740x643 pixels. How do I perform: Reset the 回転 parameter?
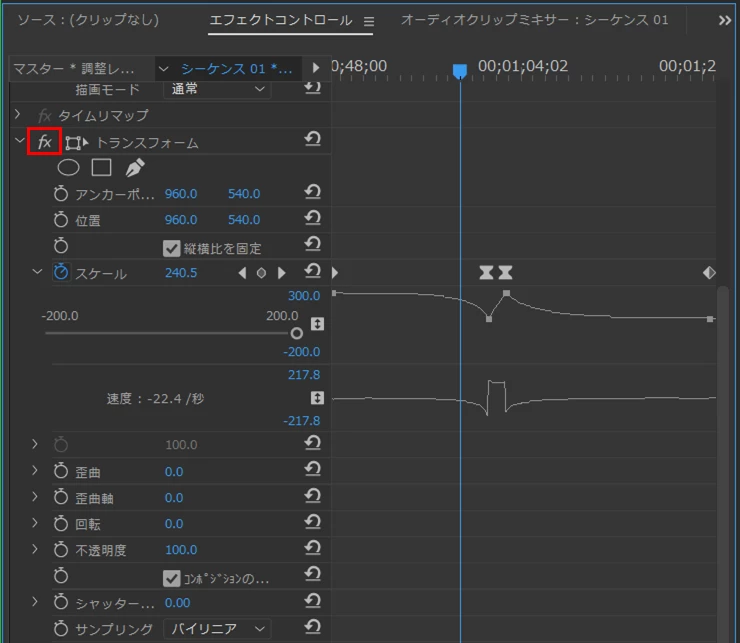312,522
